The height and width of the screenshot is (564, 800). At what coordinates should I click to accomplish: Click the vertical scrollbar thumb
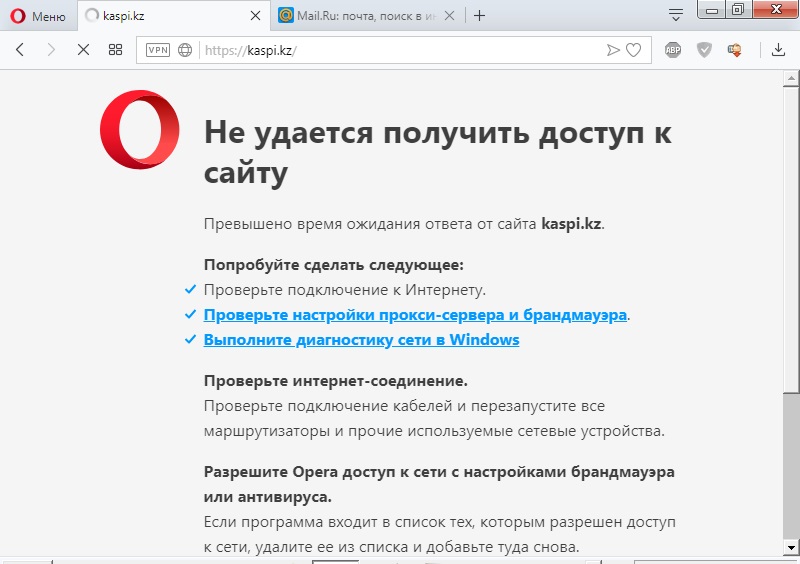(x=791, y=240)
